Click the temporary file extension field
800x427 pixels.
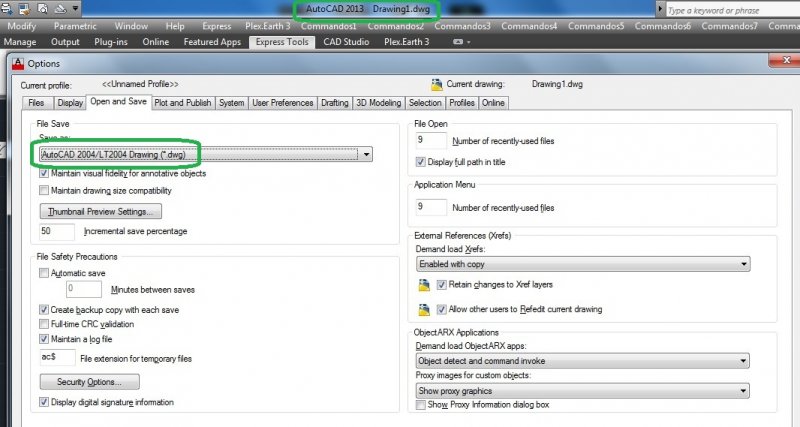pyautogui.click(x=57, y=358)
